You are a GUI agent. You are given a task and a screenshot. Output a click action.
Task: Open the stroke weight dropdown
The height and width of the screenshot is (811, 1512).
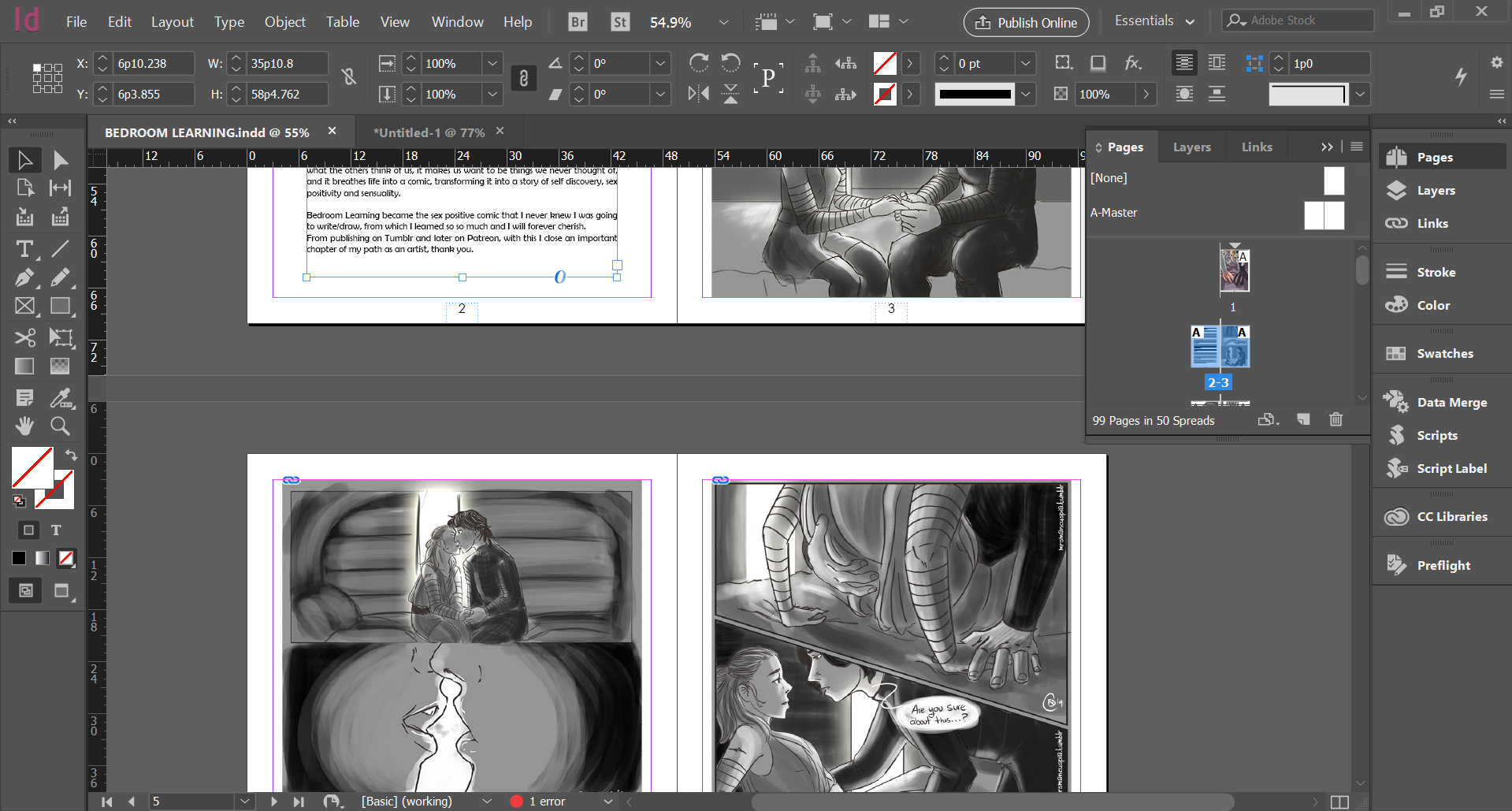(x=1025, y=63)
